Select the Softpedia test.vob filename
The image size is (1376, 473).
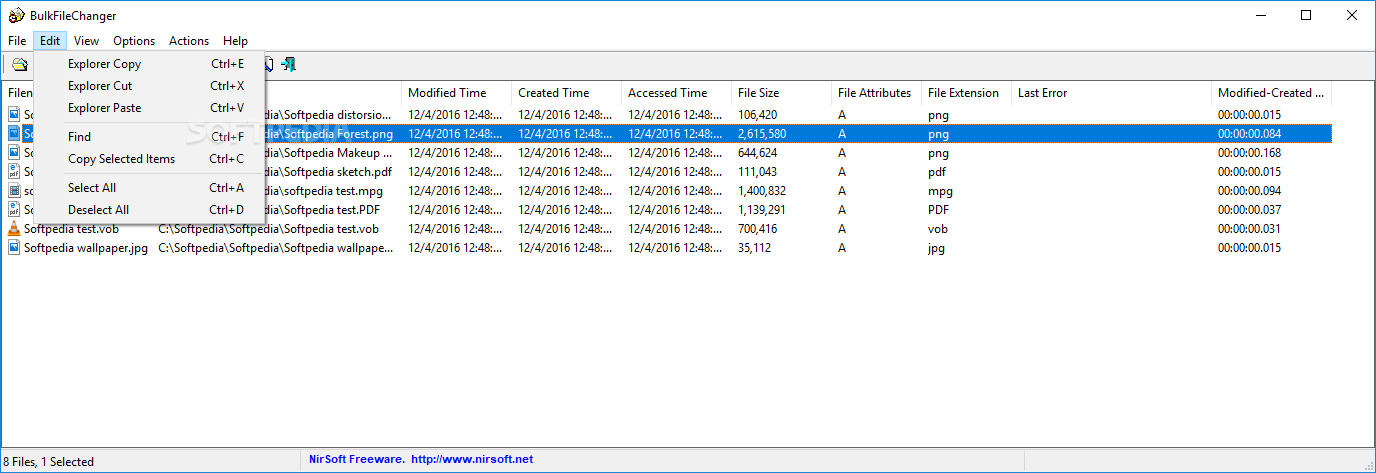[x=71, y=229]
